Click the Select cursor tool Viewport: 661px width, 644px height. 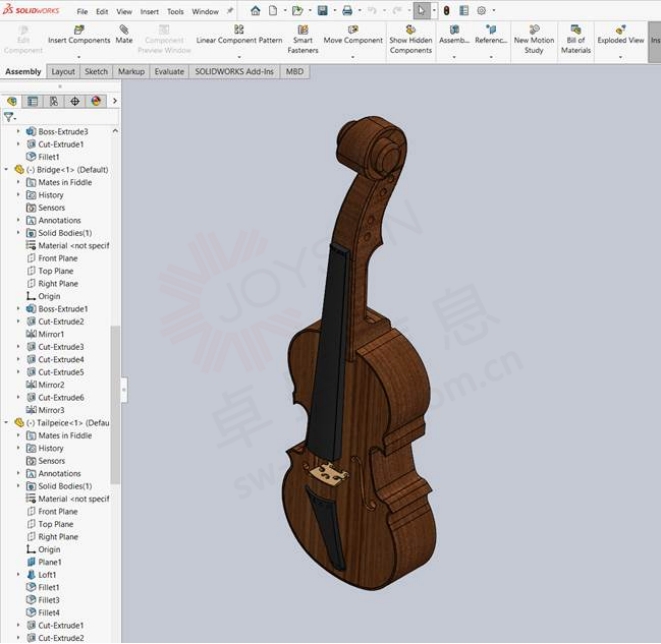(x=421, y=11)
